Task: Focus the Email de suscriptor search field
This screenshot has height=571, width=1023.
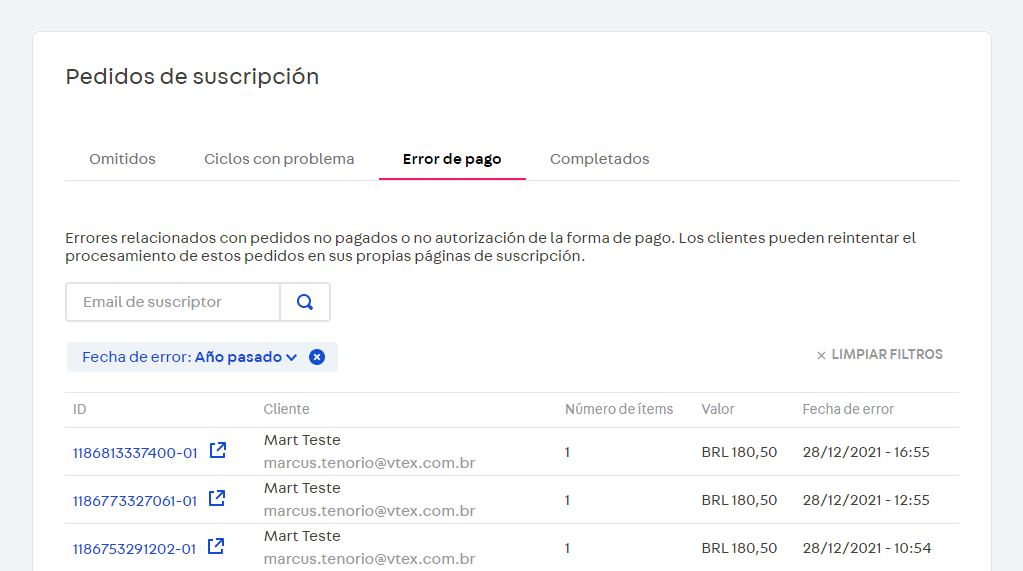Action: pyautogui.click(x=173, y=302)
